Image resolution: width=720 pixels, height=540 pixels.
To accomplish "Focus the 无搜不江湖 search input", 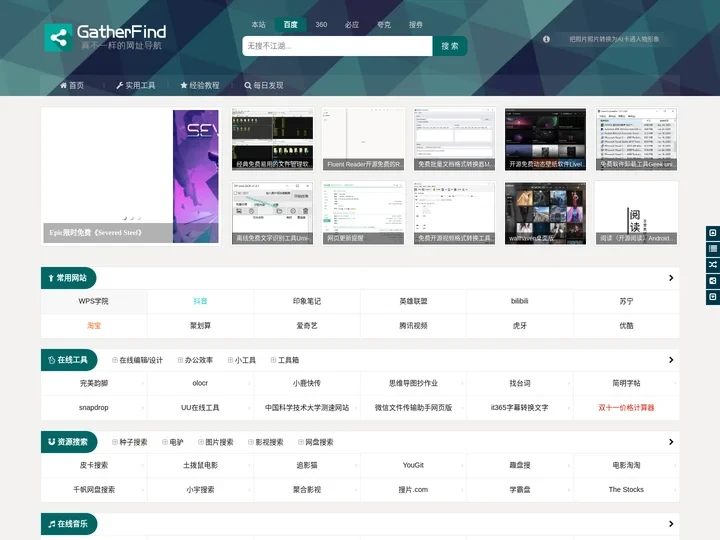I will 338,46.
